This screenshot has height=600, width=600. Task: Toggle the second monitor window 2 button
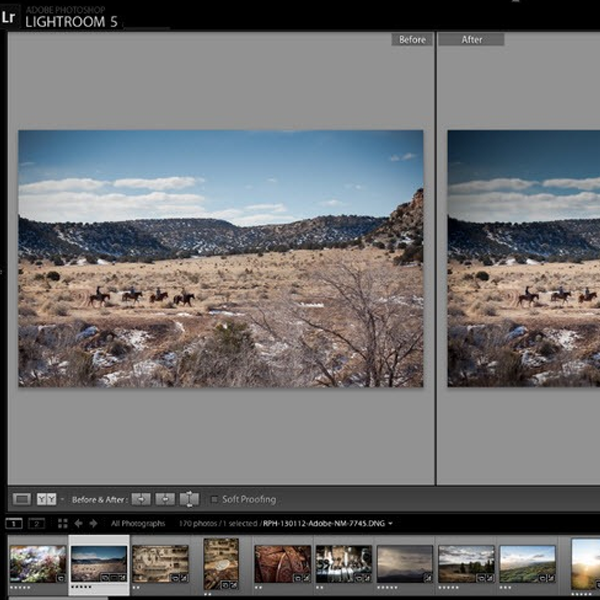(x=36, y=523)
